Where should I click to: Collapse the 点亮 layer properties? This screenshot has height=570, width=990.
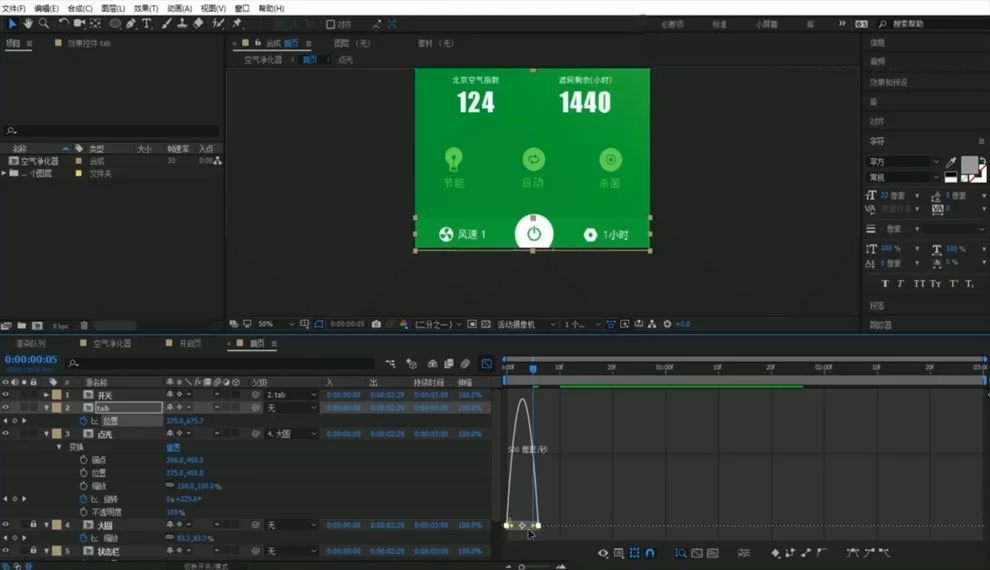coord(46,434)
